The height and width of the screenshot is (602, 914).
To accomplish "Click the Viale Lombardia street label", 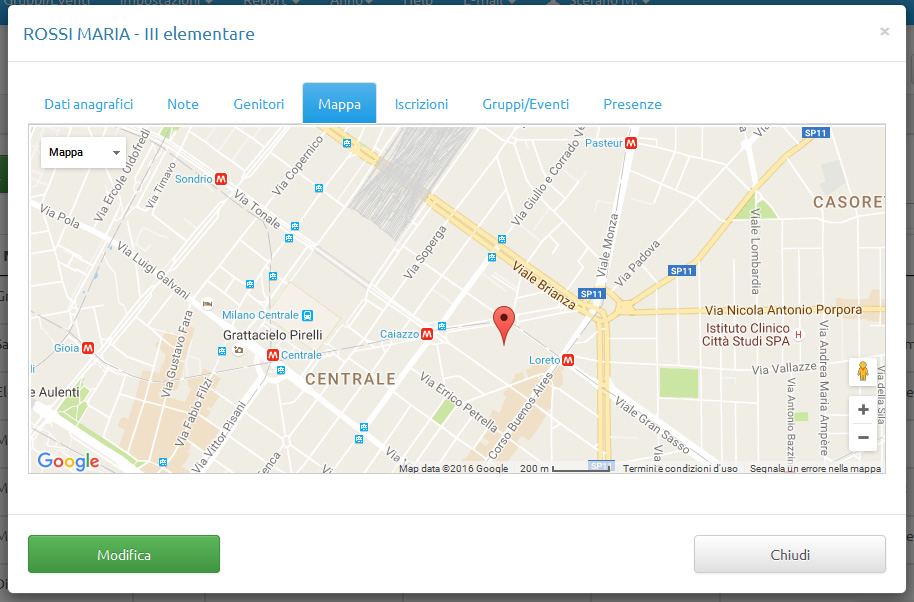I will pyautogui.click(x=755, y=251).
